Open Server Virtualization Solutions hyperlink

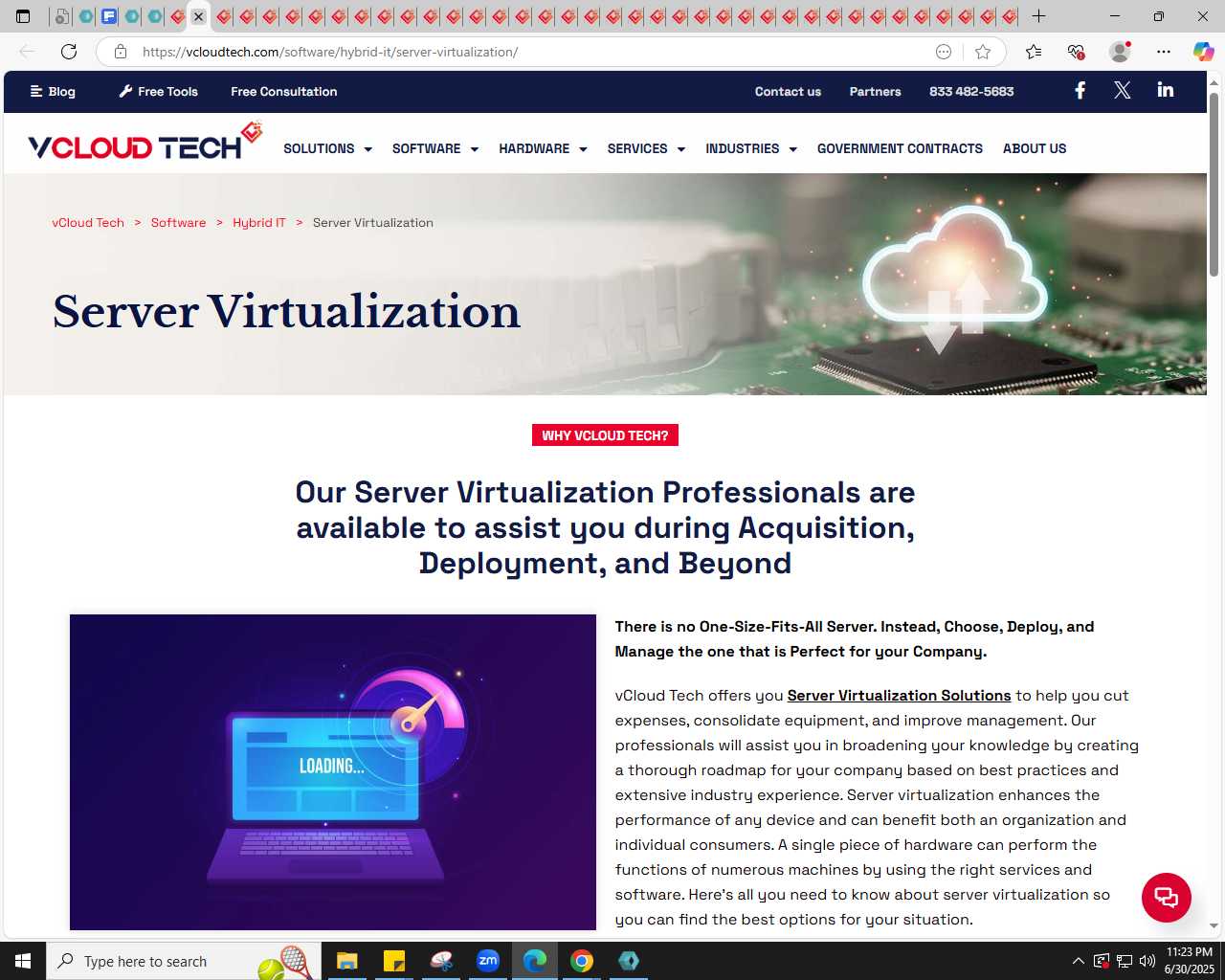(x=899, y=696)
